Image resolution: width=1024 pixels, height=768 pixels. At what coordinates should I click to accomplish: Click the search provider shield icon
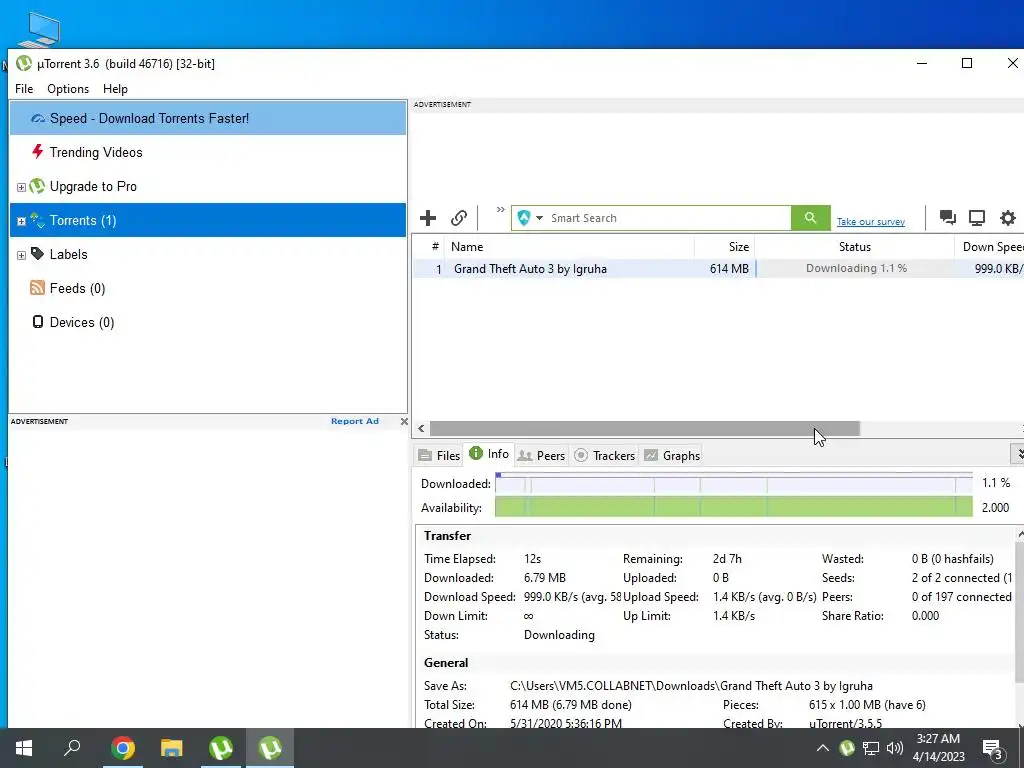(x=524, y=217)
